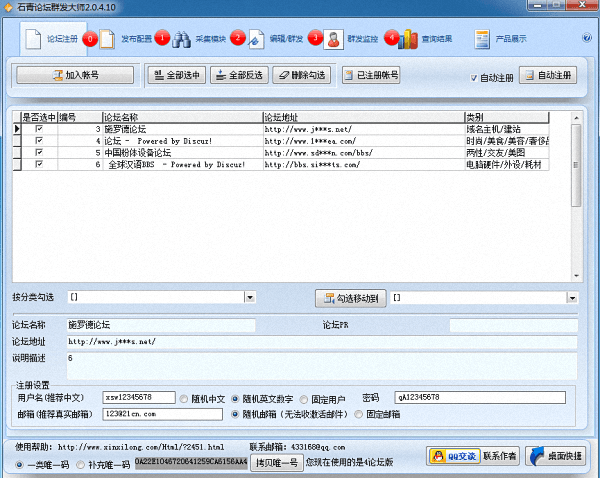Uncheck the 能罗德论坛 row checkbox

click(40, 129)
